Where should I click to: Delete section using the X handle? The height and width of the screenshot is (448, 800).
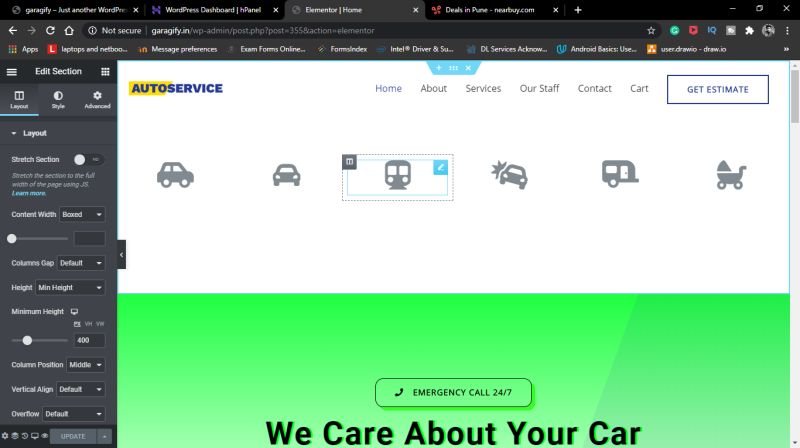click(468, 68)
